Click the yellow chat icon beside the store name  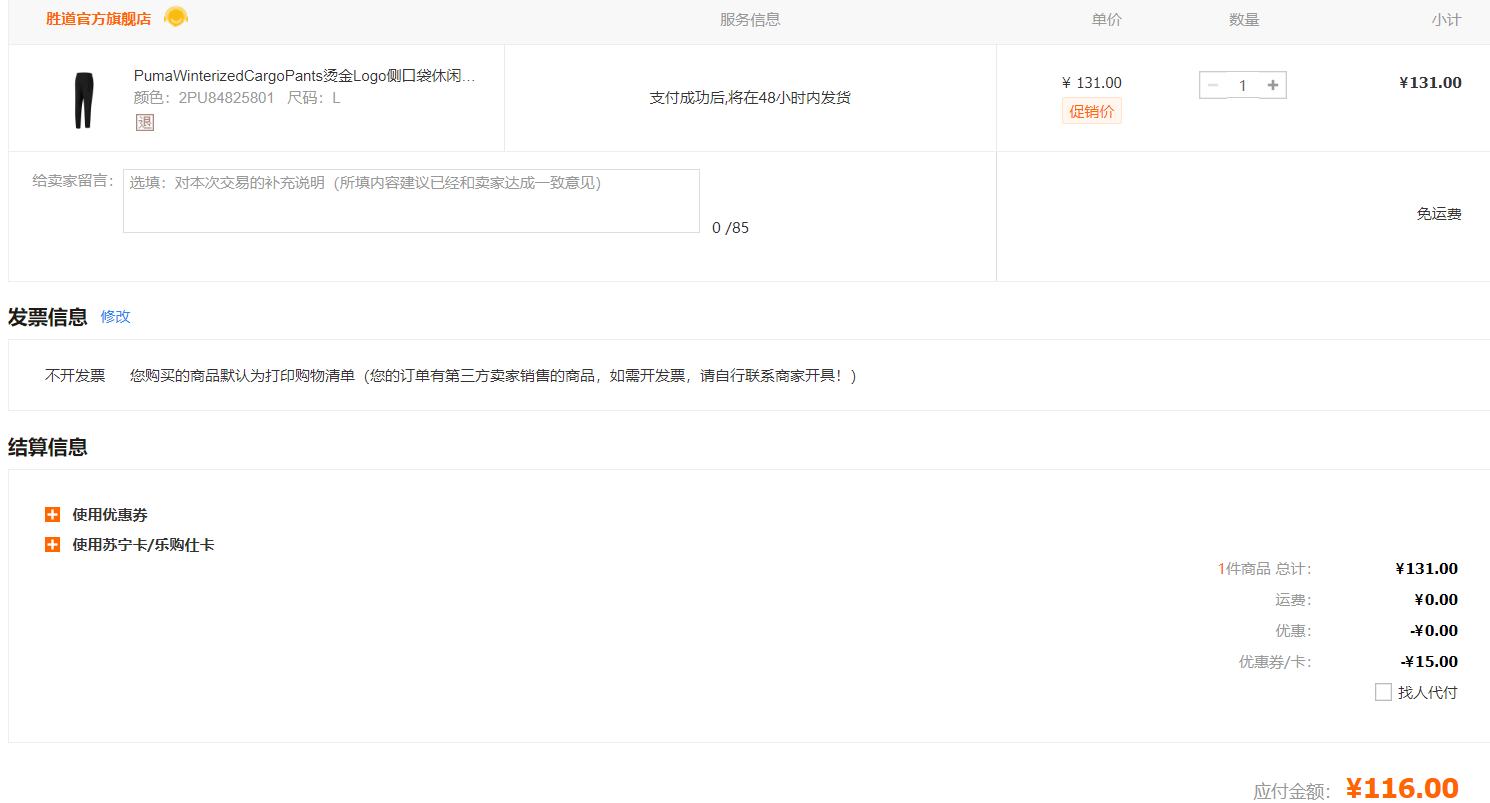tap(175, 17)
